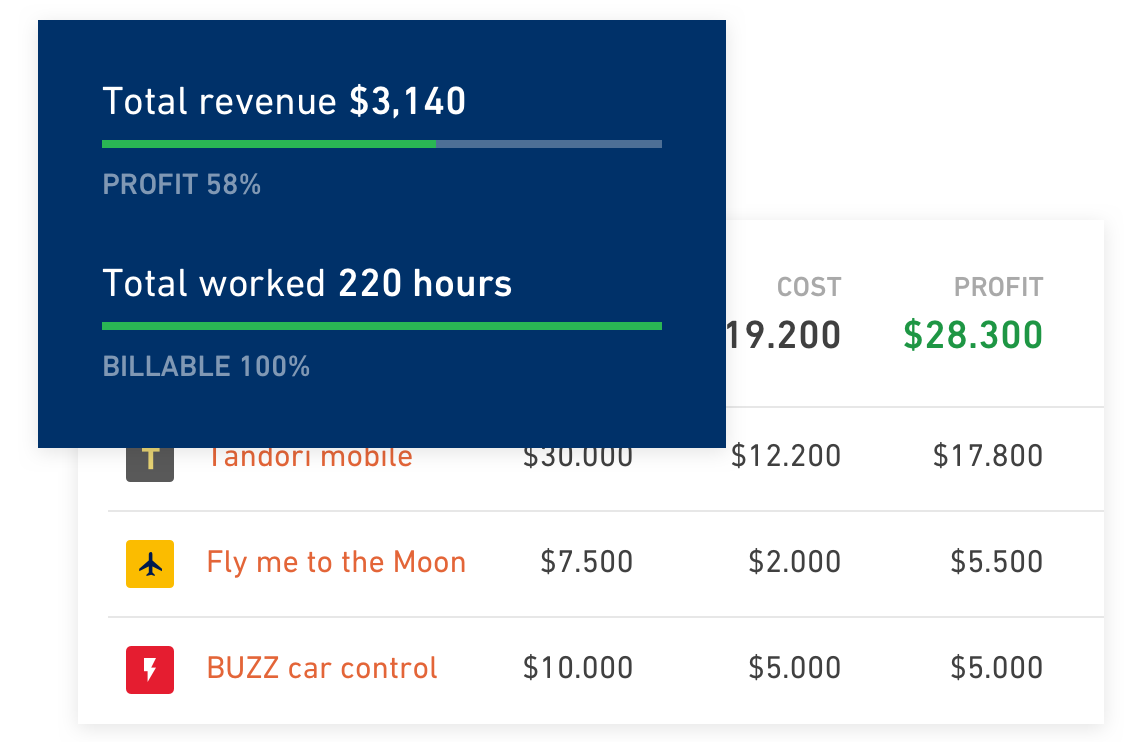Click the BILLABLE 100% label
1142x742 pixels.
tap(206, 366)
